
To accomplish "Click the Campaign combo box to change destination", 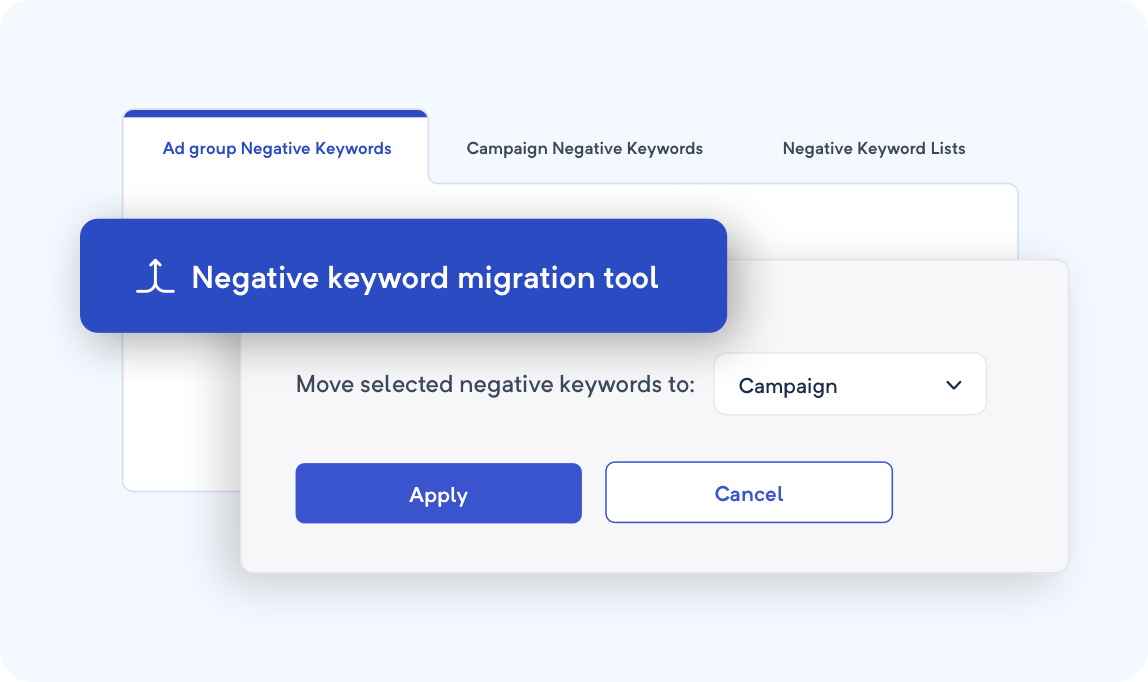I will [850, 384].
